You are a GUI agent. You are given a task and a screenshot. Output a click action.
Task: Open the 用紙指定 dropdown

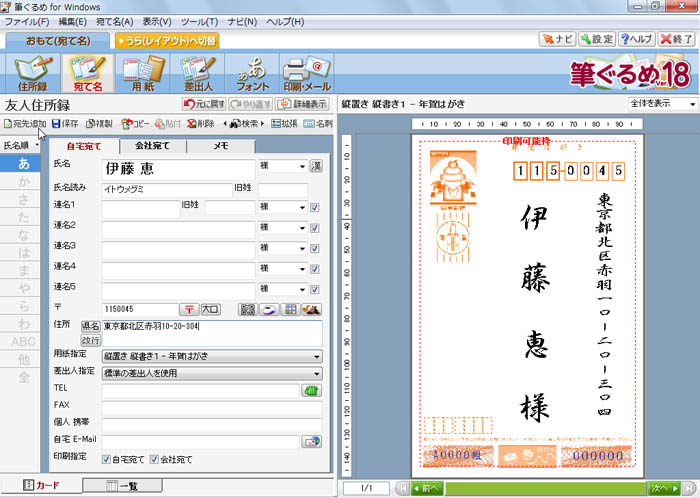(211, 356)
